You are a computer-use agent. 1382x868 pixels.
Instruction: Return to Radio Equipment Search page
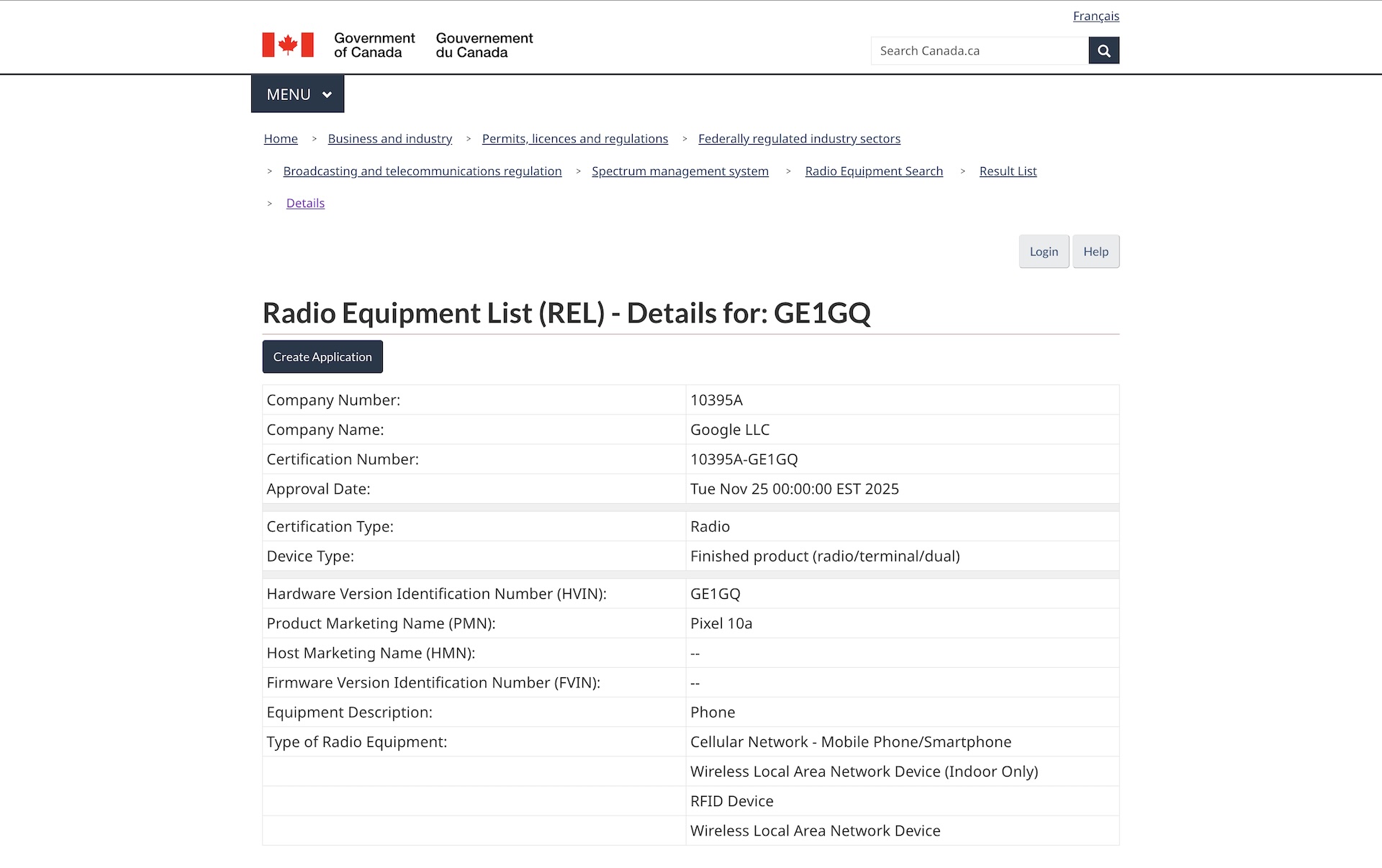pyautogui.click(x=873, y=171)
